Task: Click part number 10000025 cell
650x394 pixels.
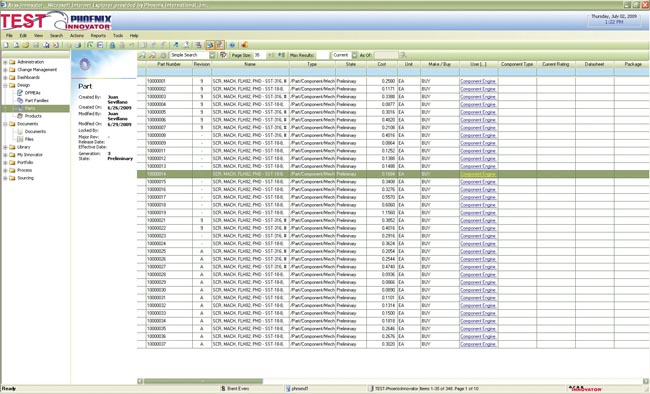Action: click(x=169, y=251)
